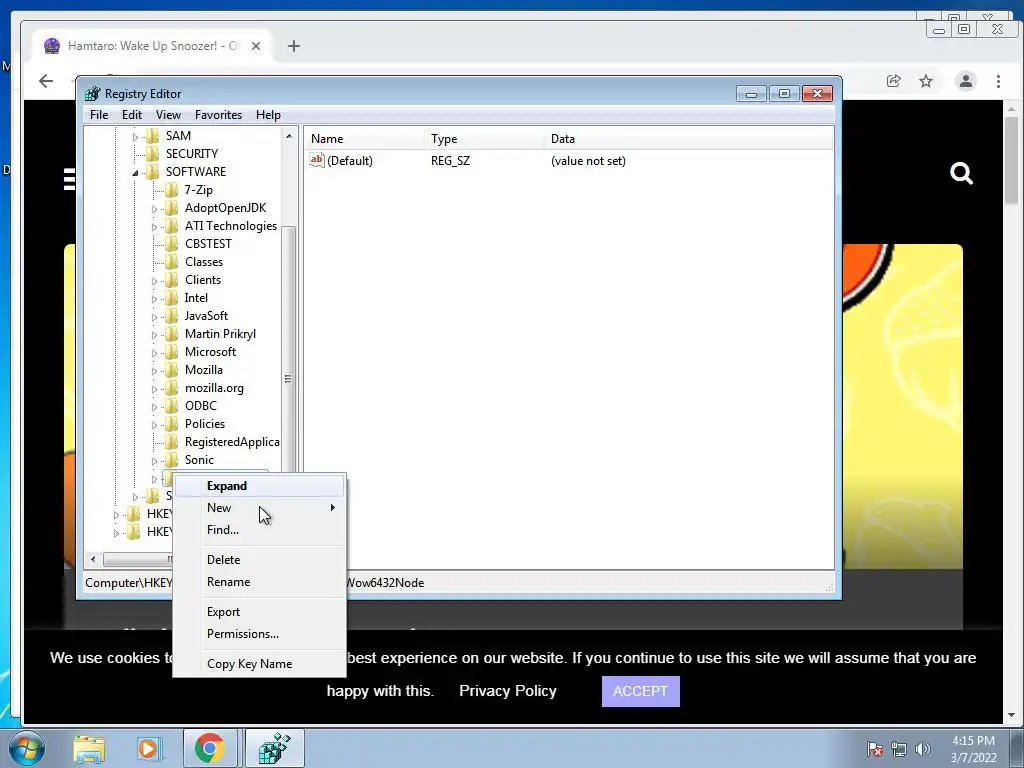Open the Chrome profile avatar menu
Screen dimensions: 1024x768
coord(965,81)
